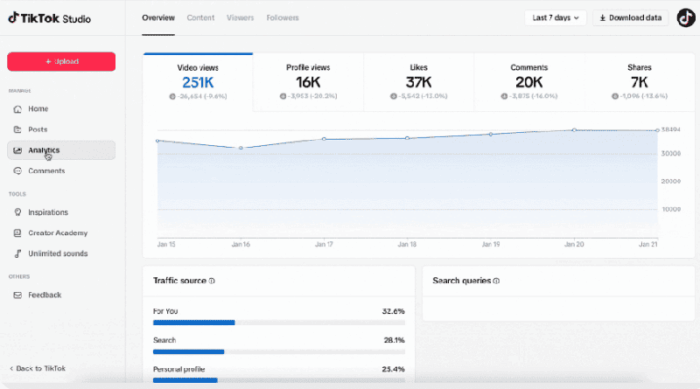Open the profile avatar icon
The width and height of the screenshot is (700, 389).
[x=686, y=18]
